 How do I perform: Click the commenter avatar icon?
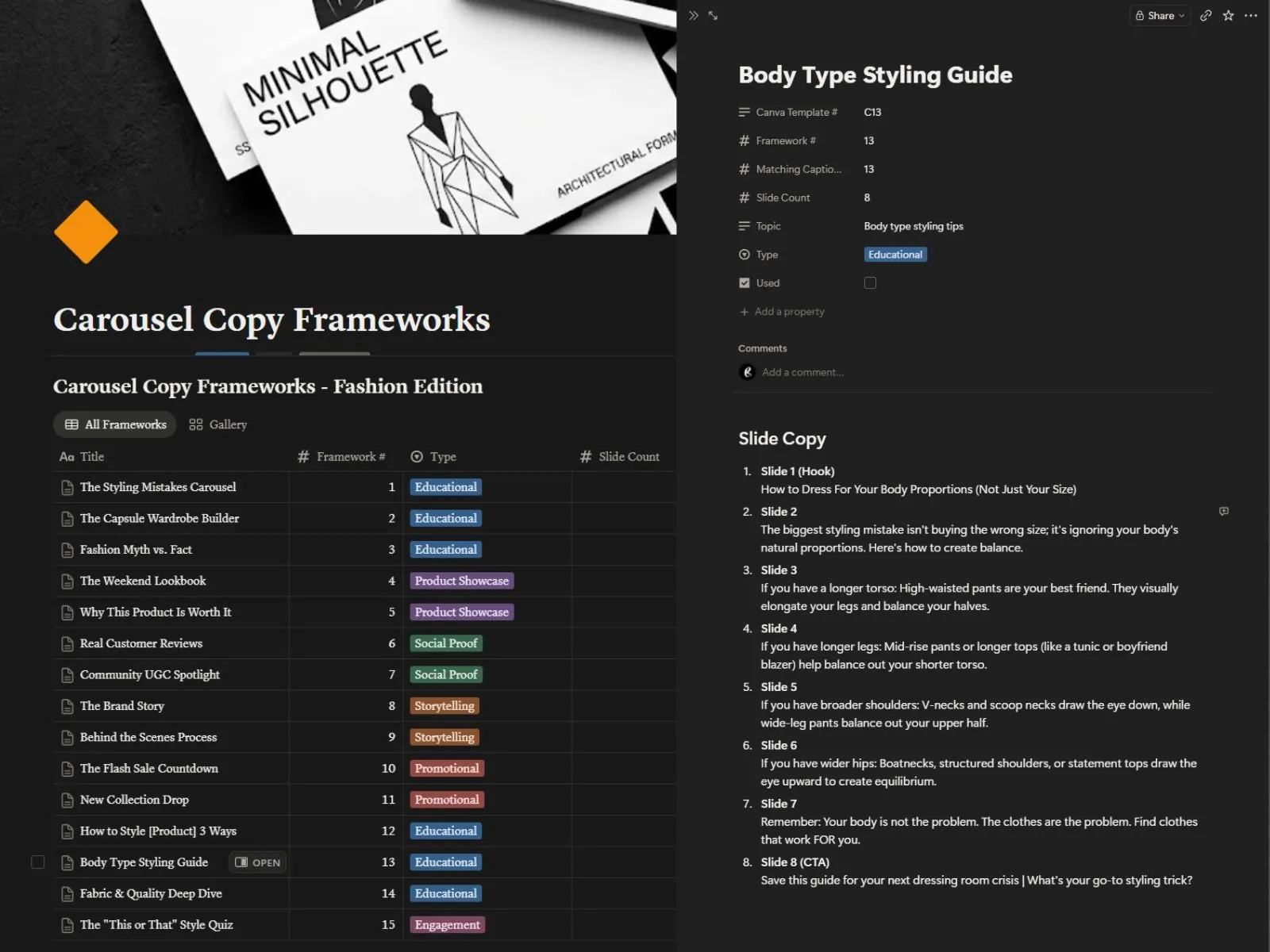coord(747,372)
